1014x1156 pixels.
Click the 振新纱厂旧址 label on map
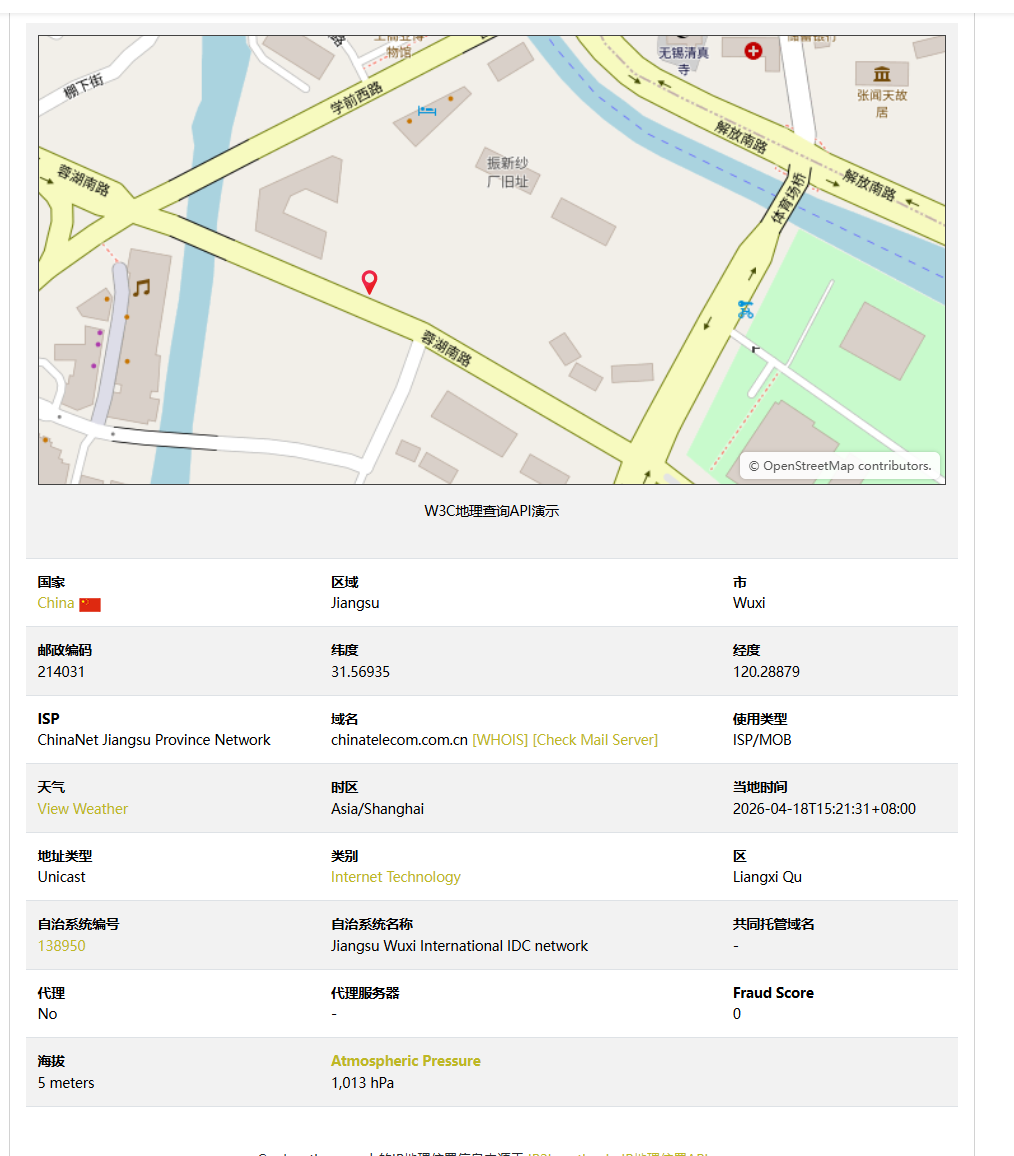507,172
